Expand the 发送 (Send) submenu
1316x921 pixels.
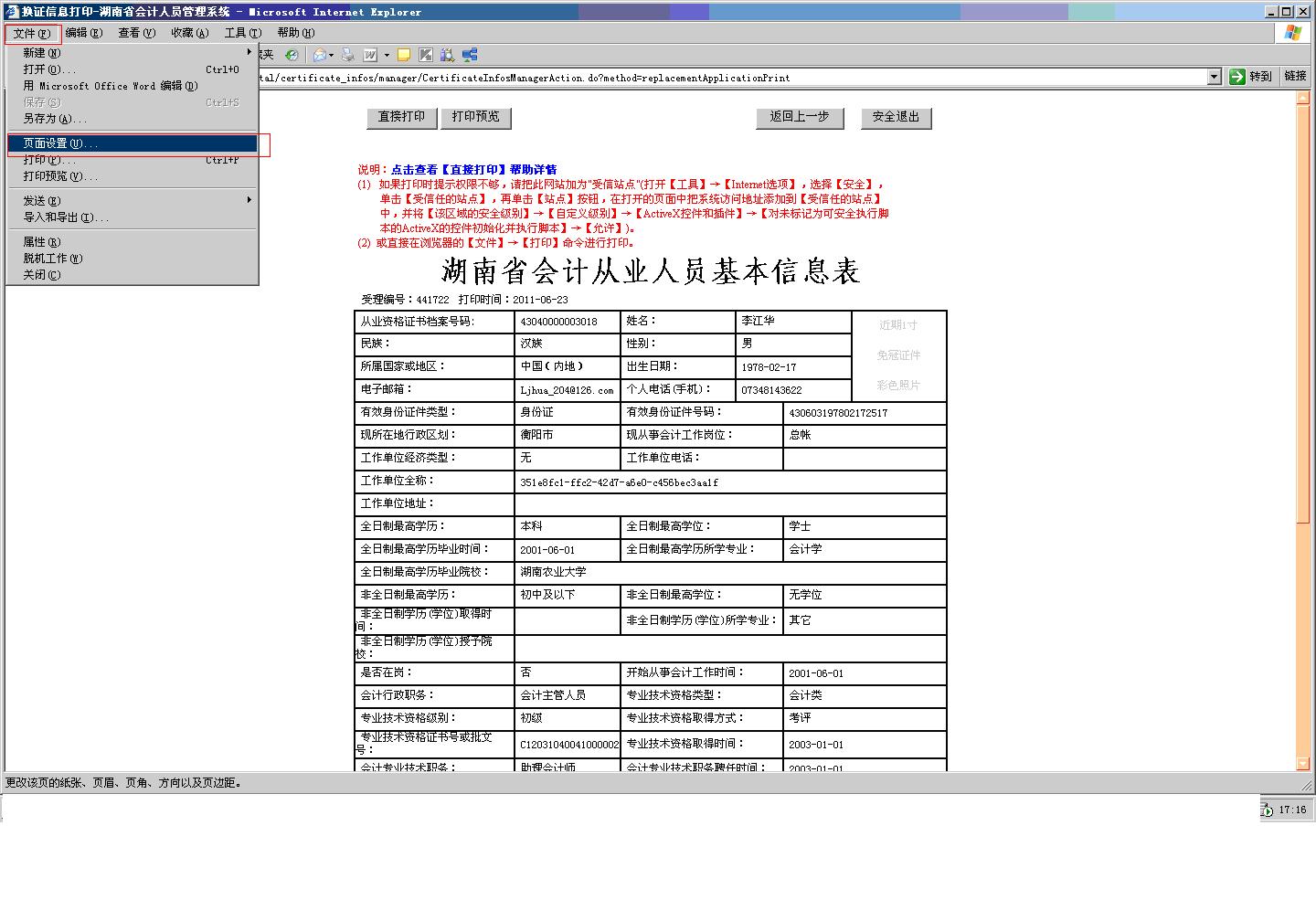[x=249, y=200]
